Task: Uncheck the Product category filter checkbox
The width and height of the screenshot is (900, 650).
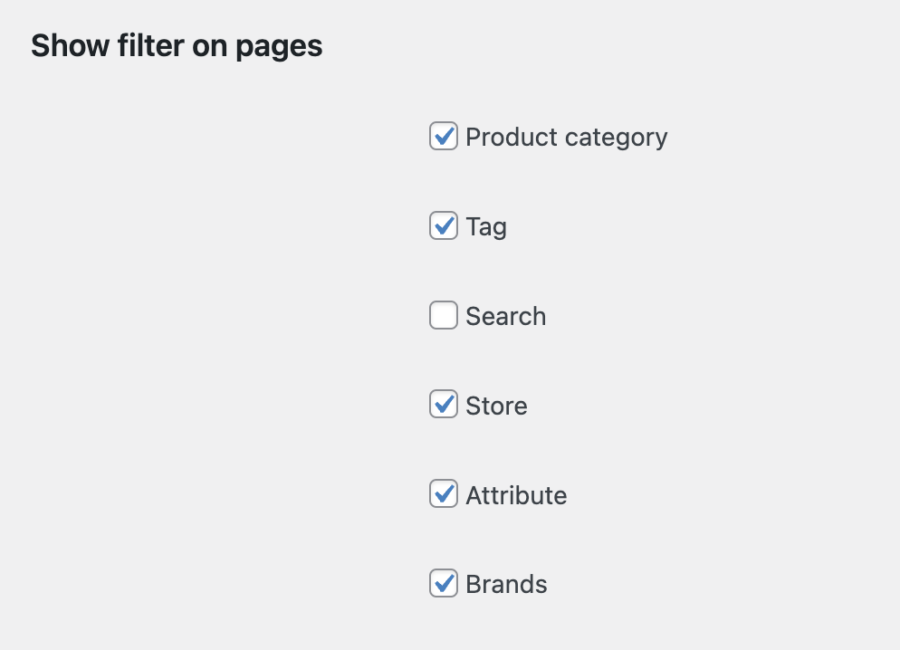Action: pos(443,137)
